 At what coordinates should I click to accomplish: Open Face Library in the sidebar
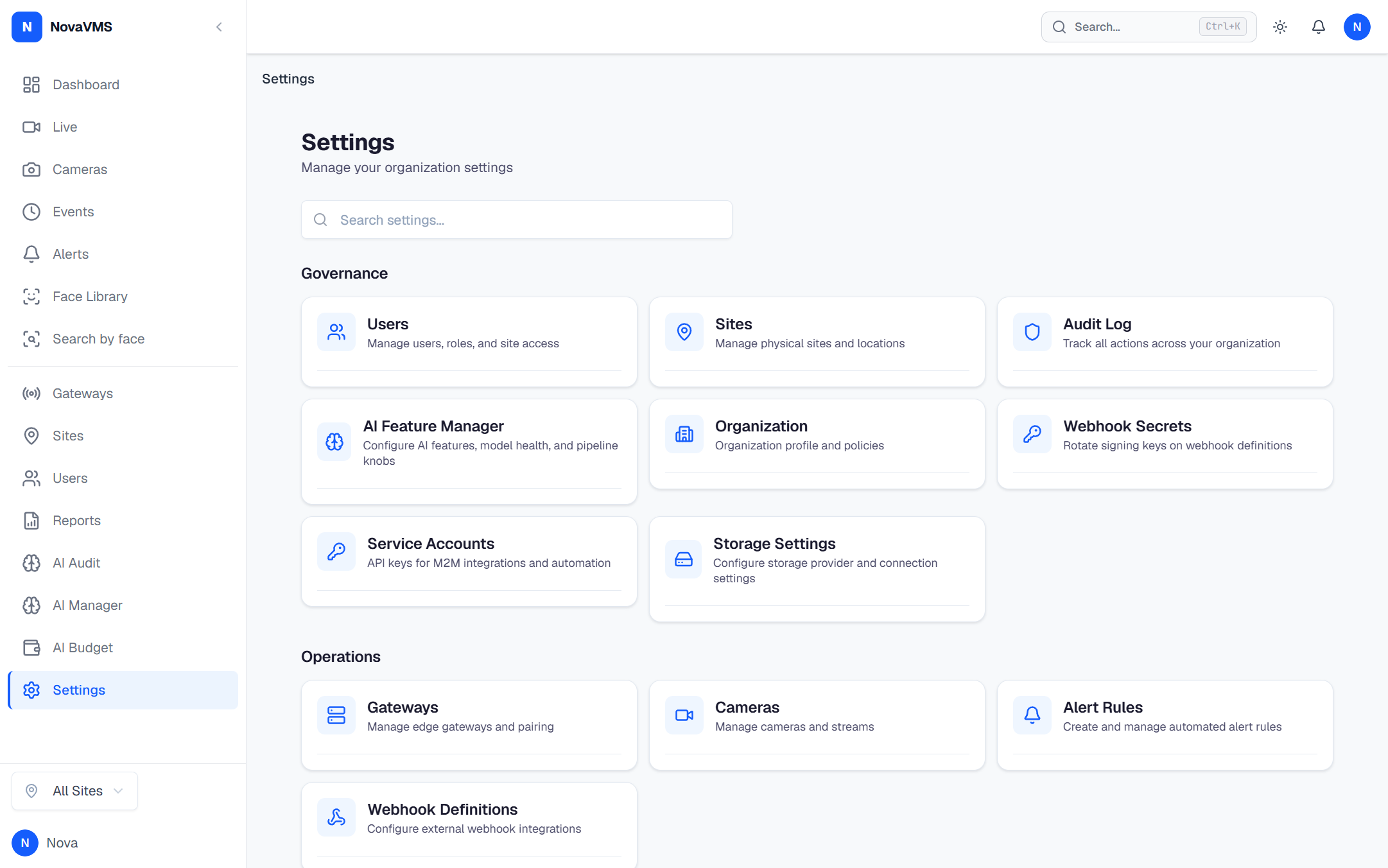[x=123, y=297]
